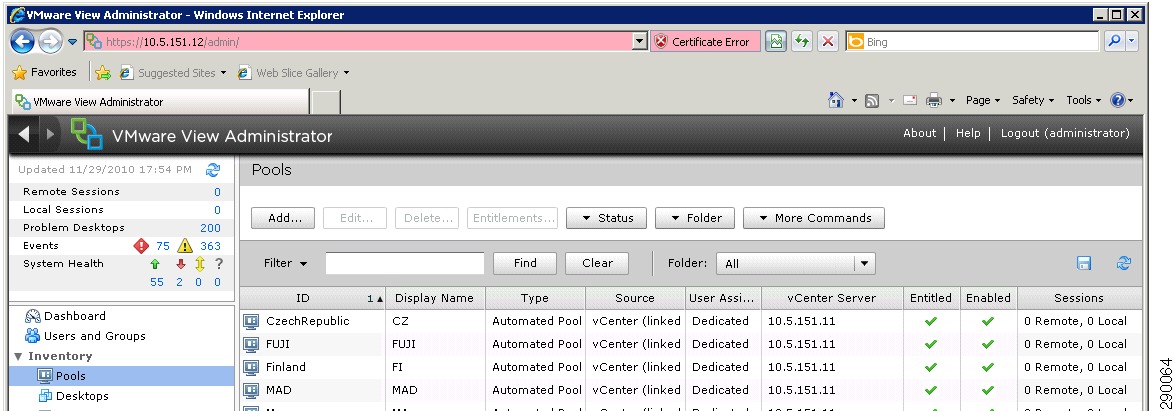Click the IE Forward navigation button
The height and width of the screenshot is (411, 1173).
coord(50,42)
